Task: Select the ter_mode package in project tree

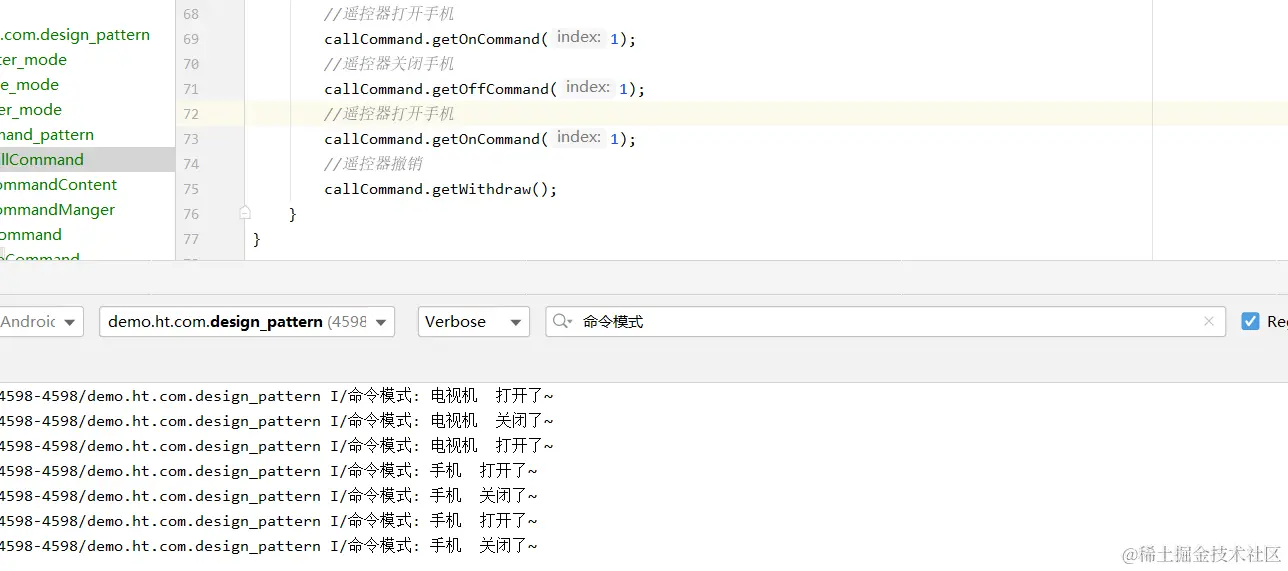Action: click(x=33, y=60)
